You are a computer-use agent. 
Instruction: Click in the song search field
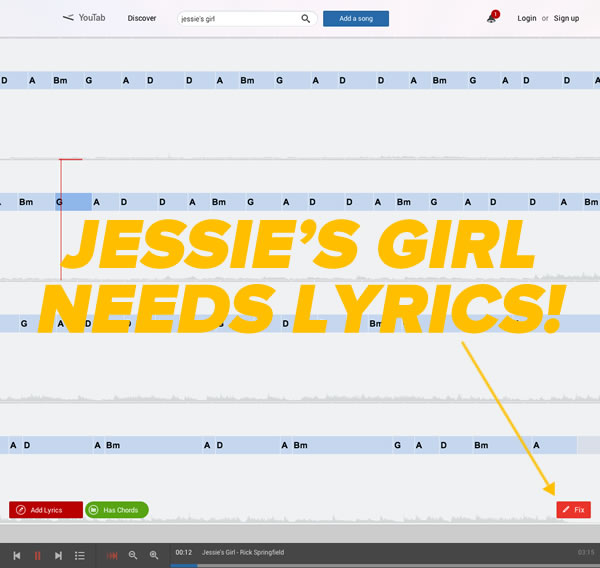(238, 18)
